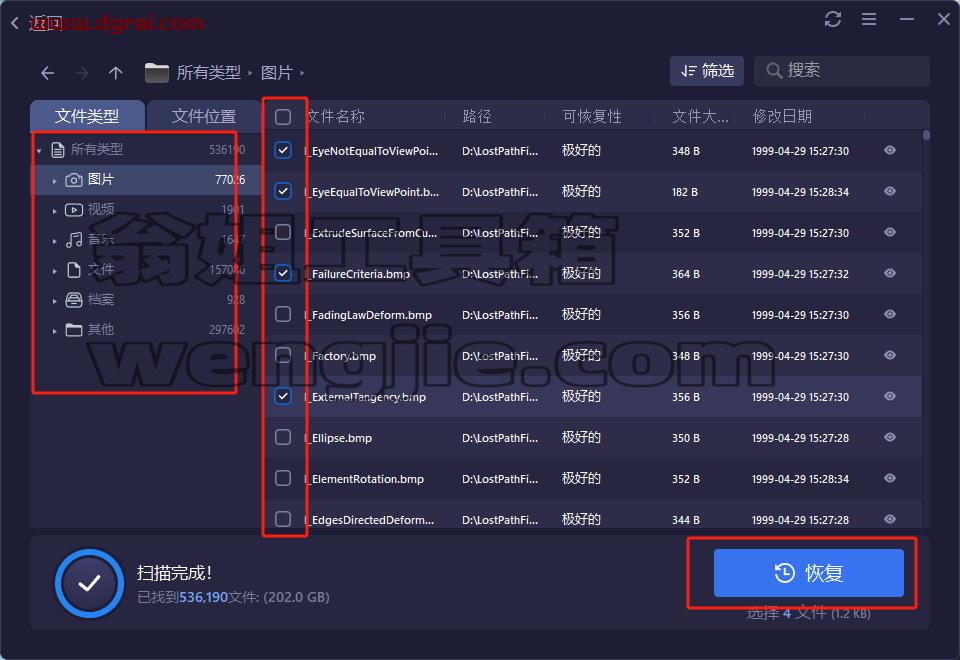
Task: Open the hamburger menu icon
Action: [x=869, y=19]
